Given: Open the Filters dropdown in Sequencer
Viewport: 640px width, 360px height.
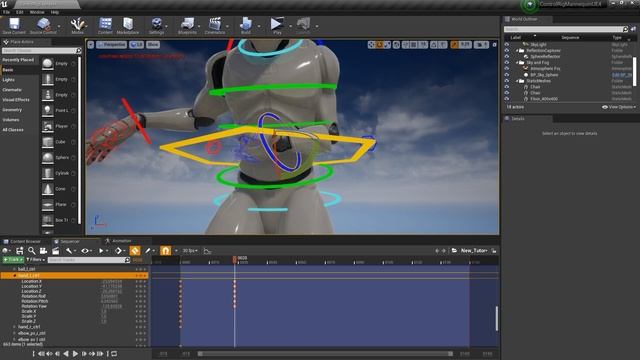Looking at the screenshot, I should tap(35, 260).
